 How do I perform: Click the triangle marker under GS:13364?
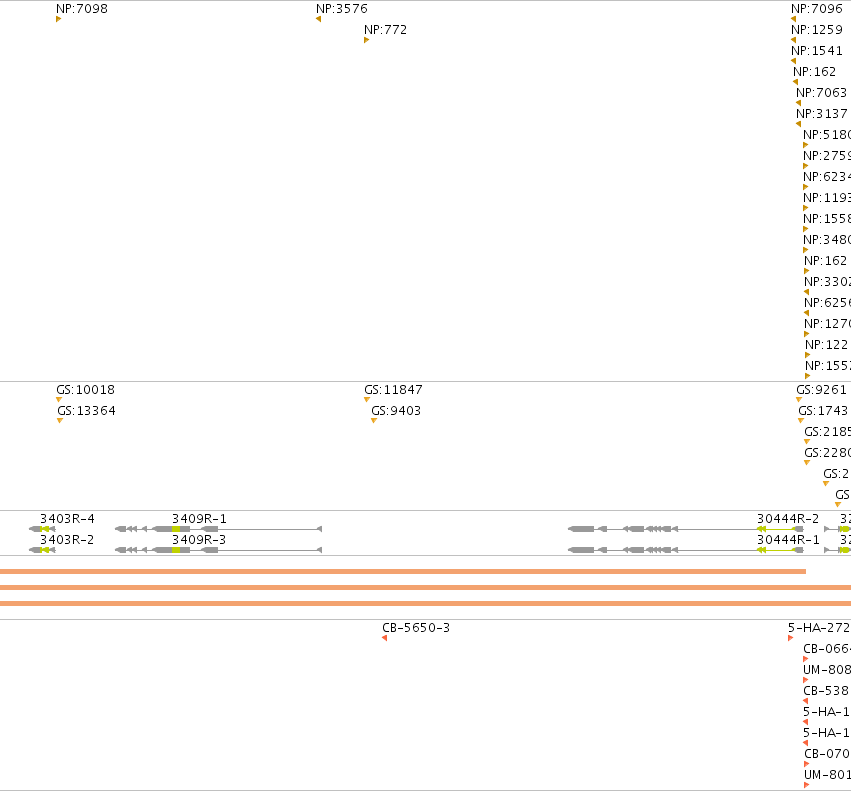point(60,421)
